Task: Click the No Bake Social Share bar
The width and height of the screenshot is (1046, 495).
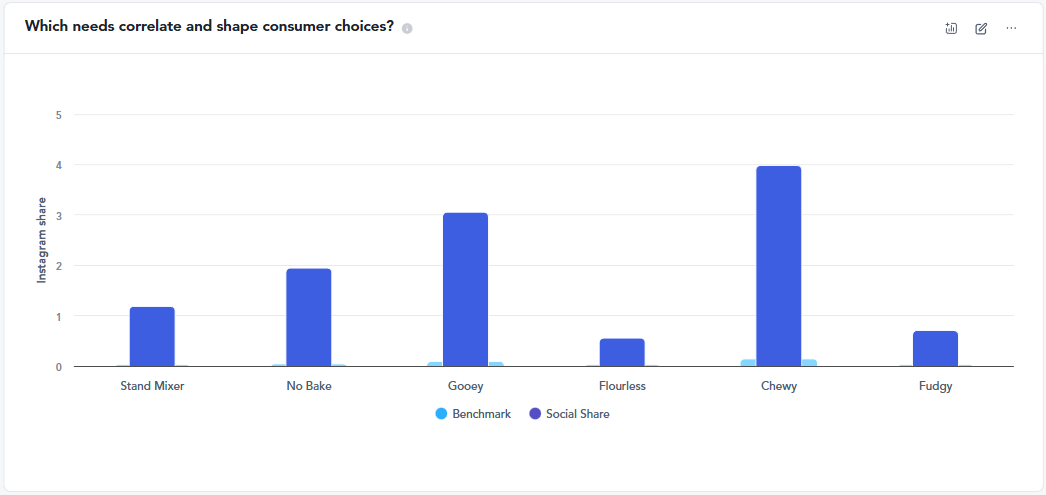Action: click(x=308, y=317)
